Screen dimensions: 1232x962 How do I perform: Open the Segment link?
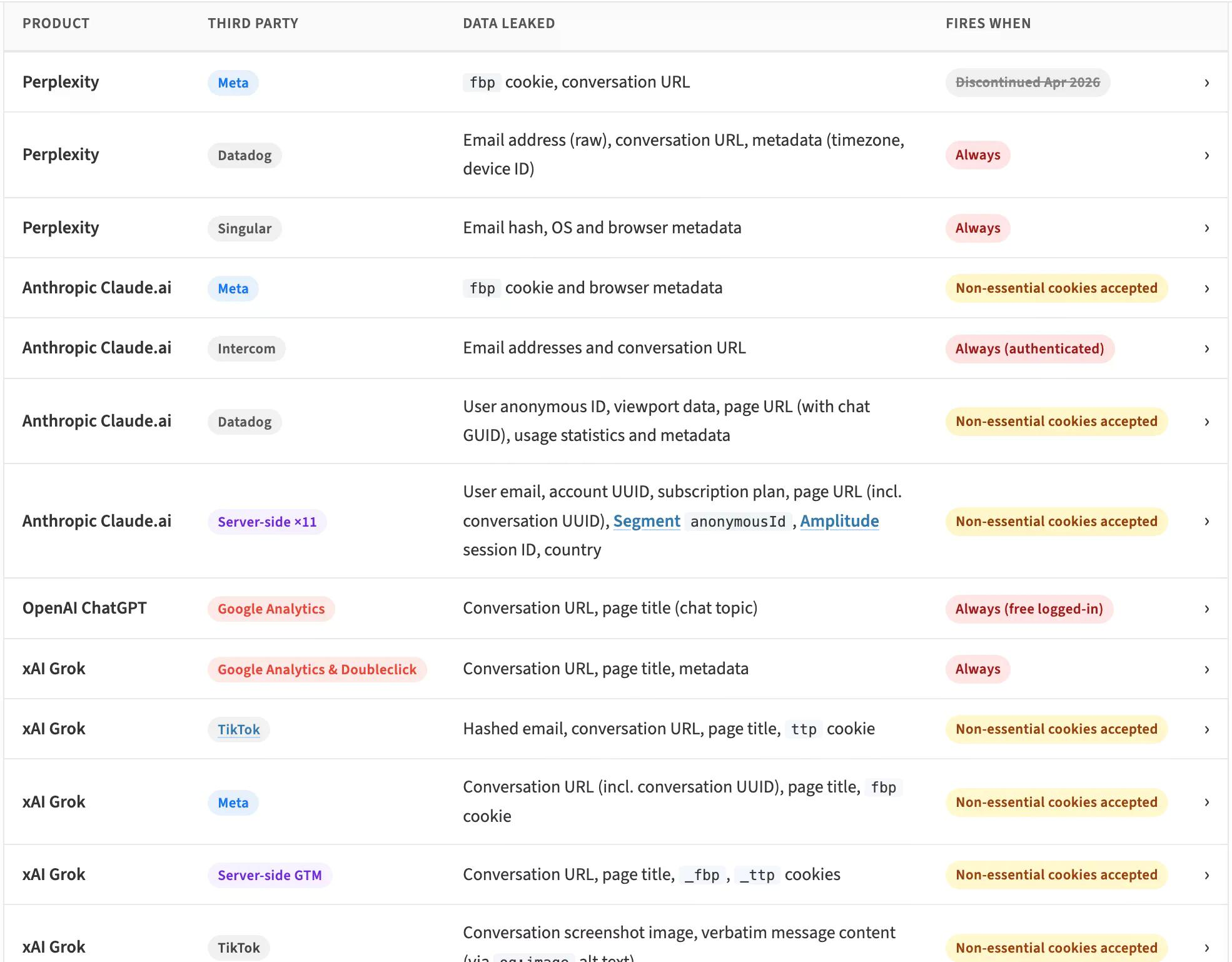click(x=647, y=521)
